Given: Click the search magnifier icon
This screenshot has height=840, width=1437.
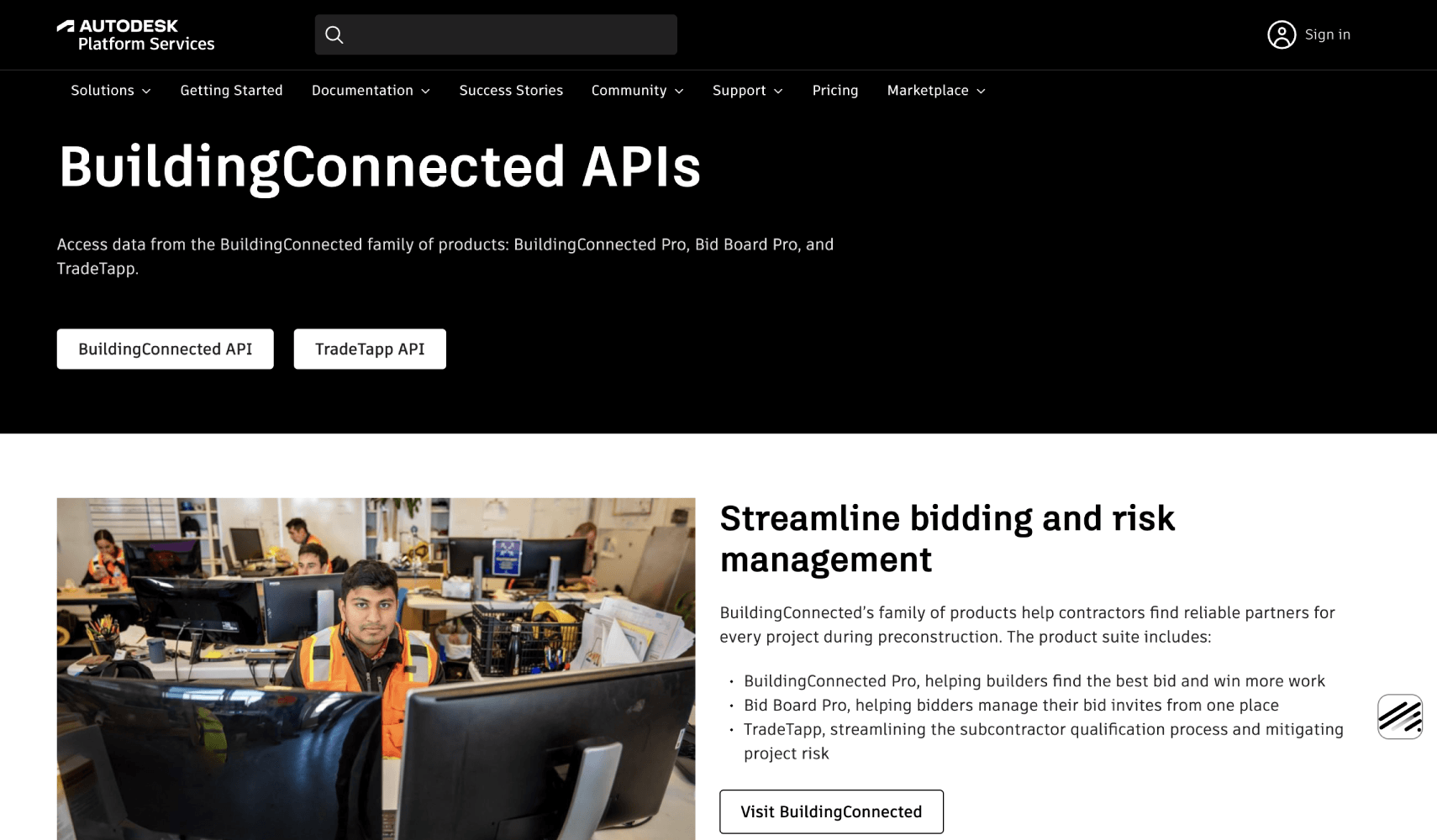Looking at the screenshot, I should [334, 34].
